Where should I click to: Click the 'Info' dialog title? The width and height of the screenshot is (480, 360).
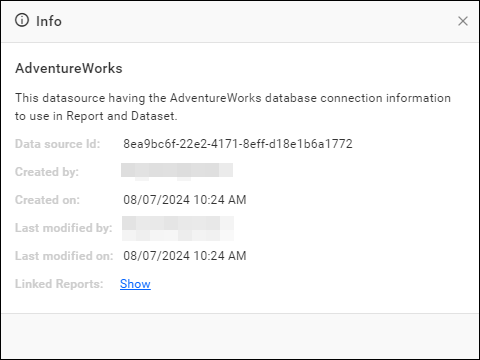(x=49, y=21)
